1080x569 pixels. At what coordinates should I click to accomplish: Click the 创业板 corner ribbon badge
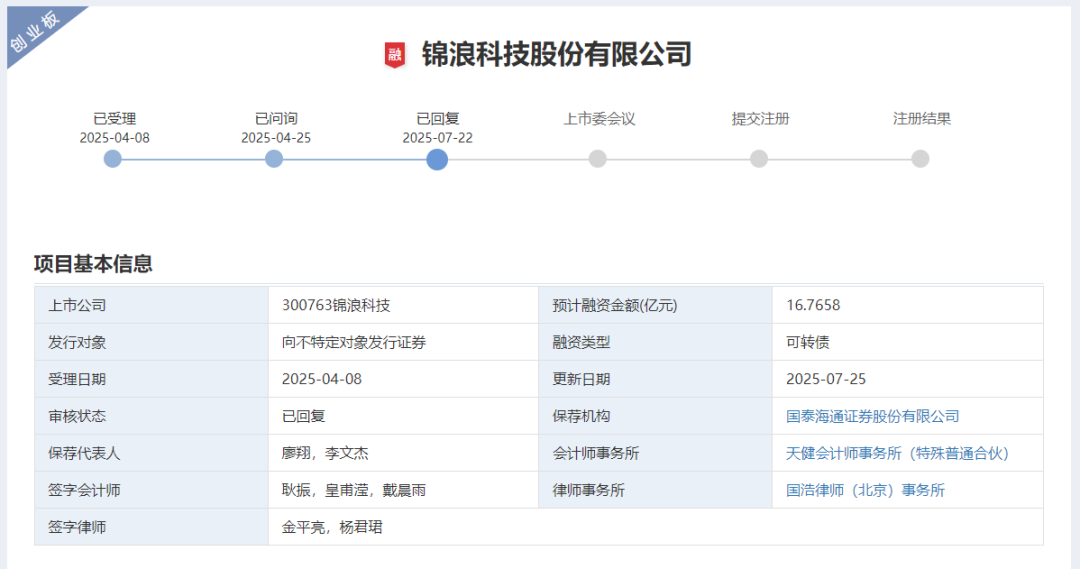36,31
